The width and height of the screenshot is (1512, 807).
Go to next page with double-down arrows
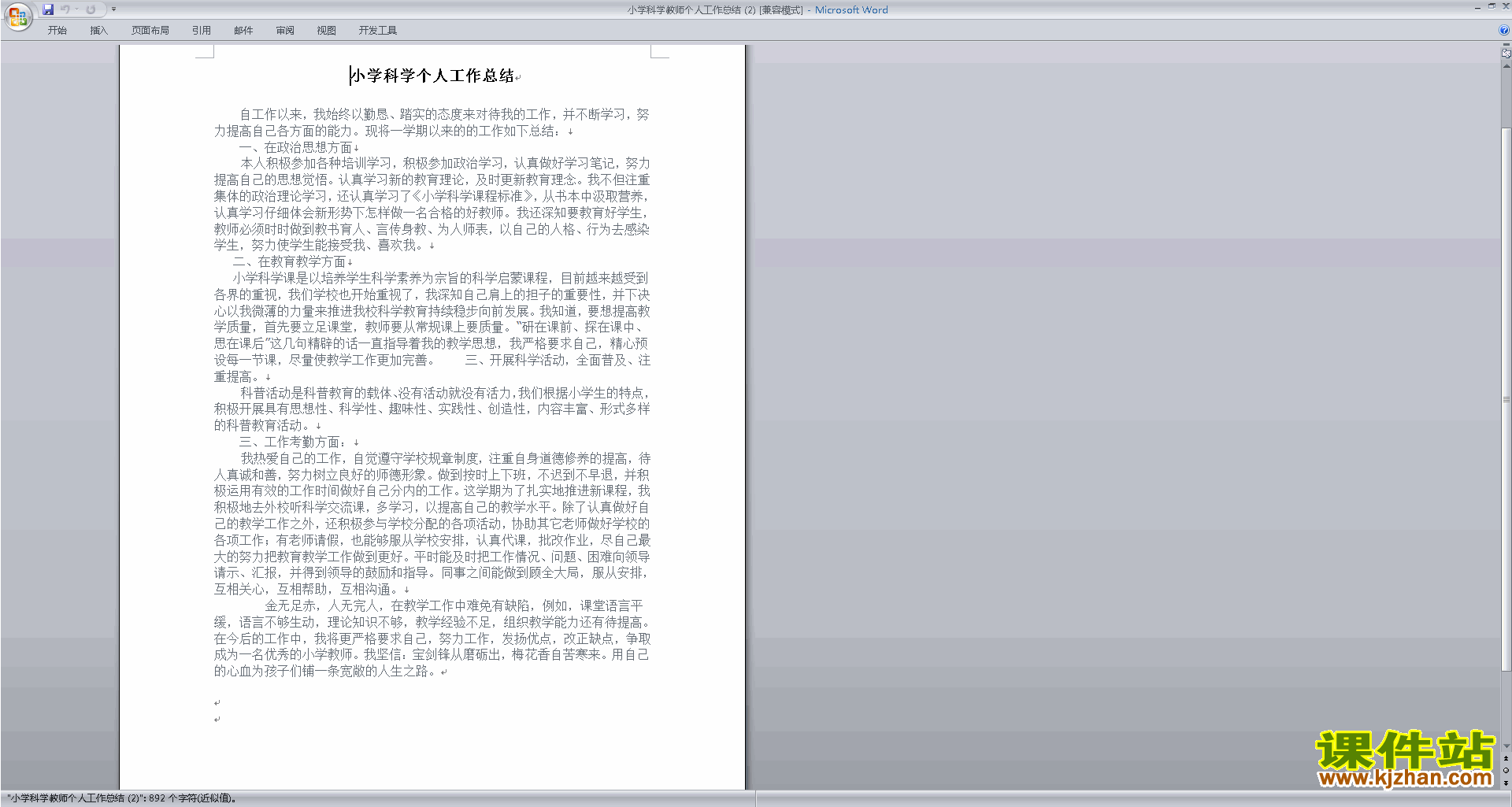tap(1506, 783)
